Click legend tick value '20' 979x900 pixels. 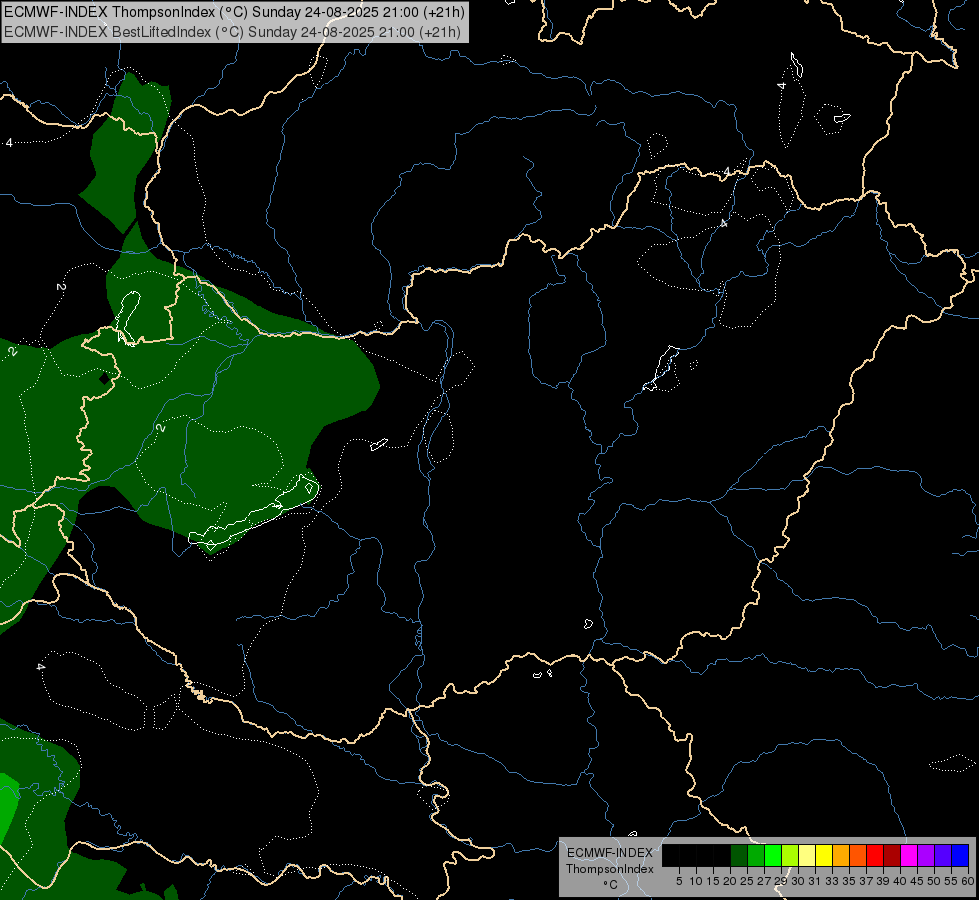[730, 881]
